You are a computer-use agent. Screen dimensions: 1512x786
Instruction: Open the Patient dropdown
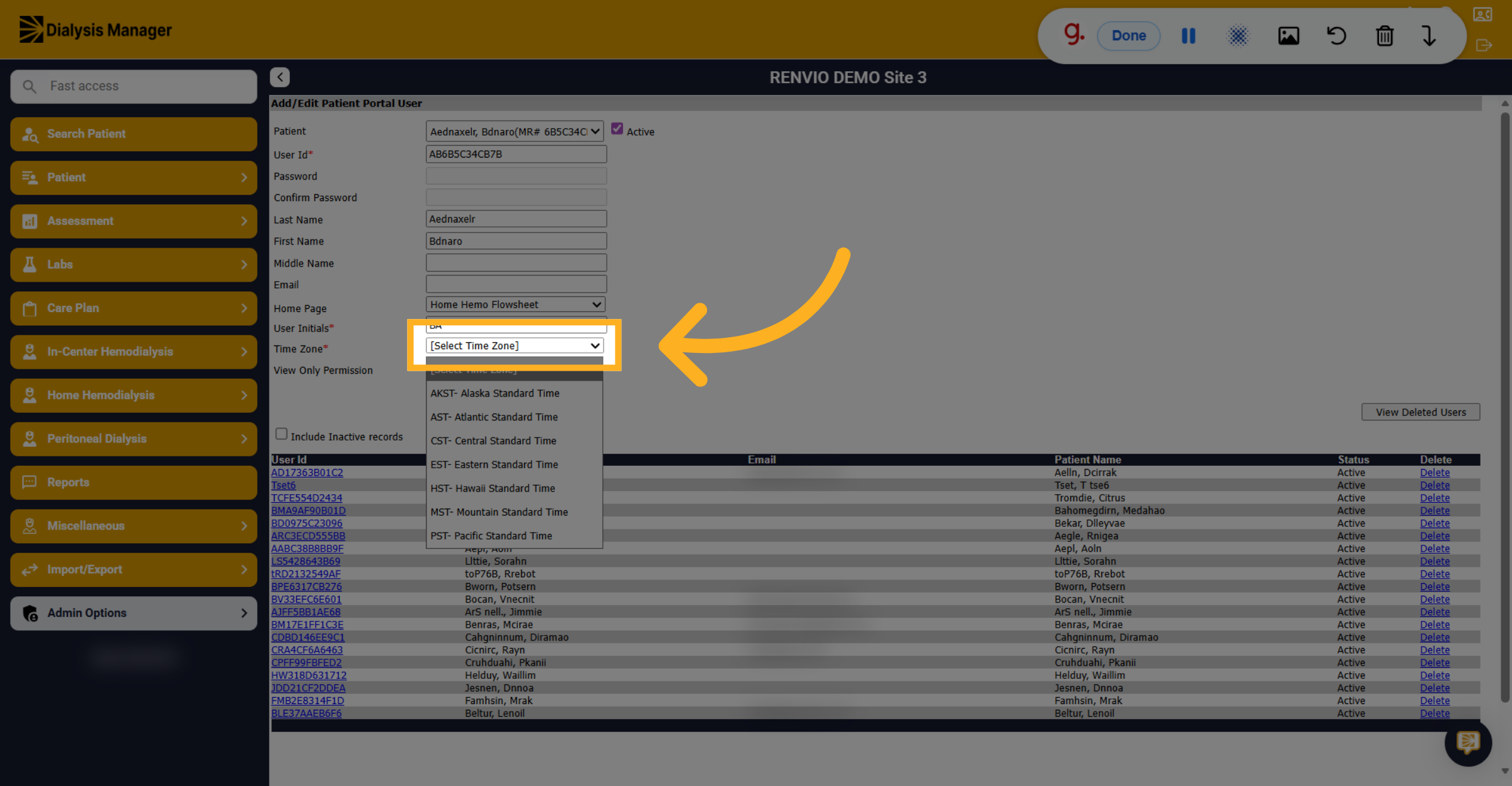pyautogui.click(x=515, y=131)
